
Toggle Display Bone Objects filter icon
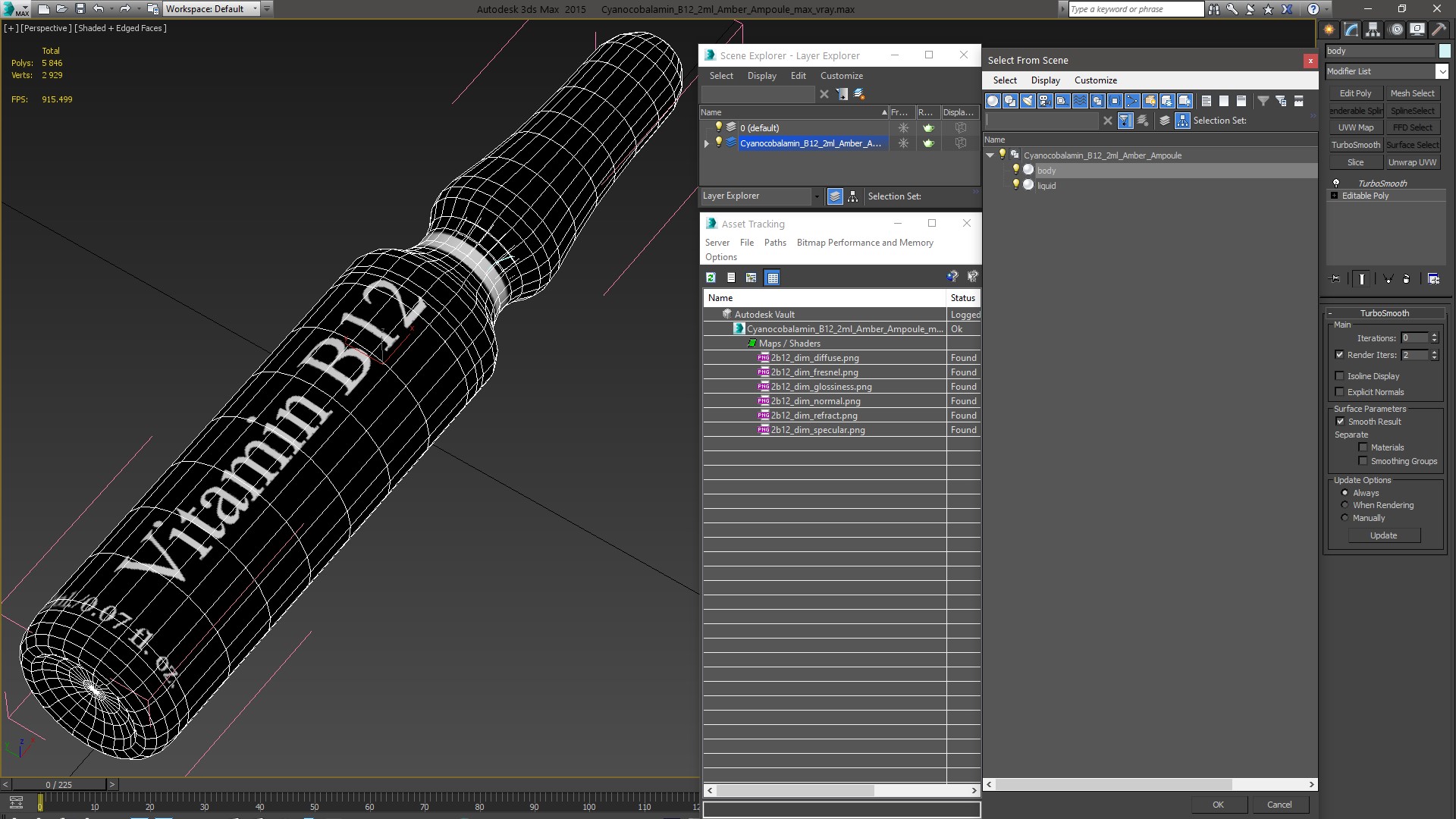[1132, 101]
